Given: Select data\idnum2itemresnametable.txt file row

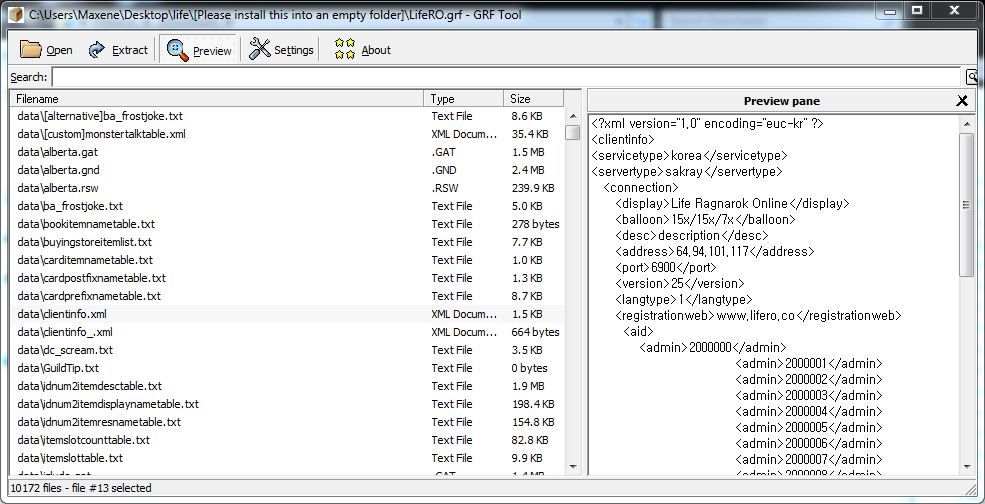Looking at the screenshot, I should tap(287, 422).
